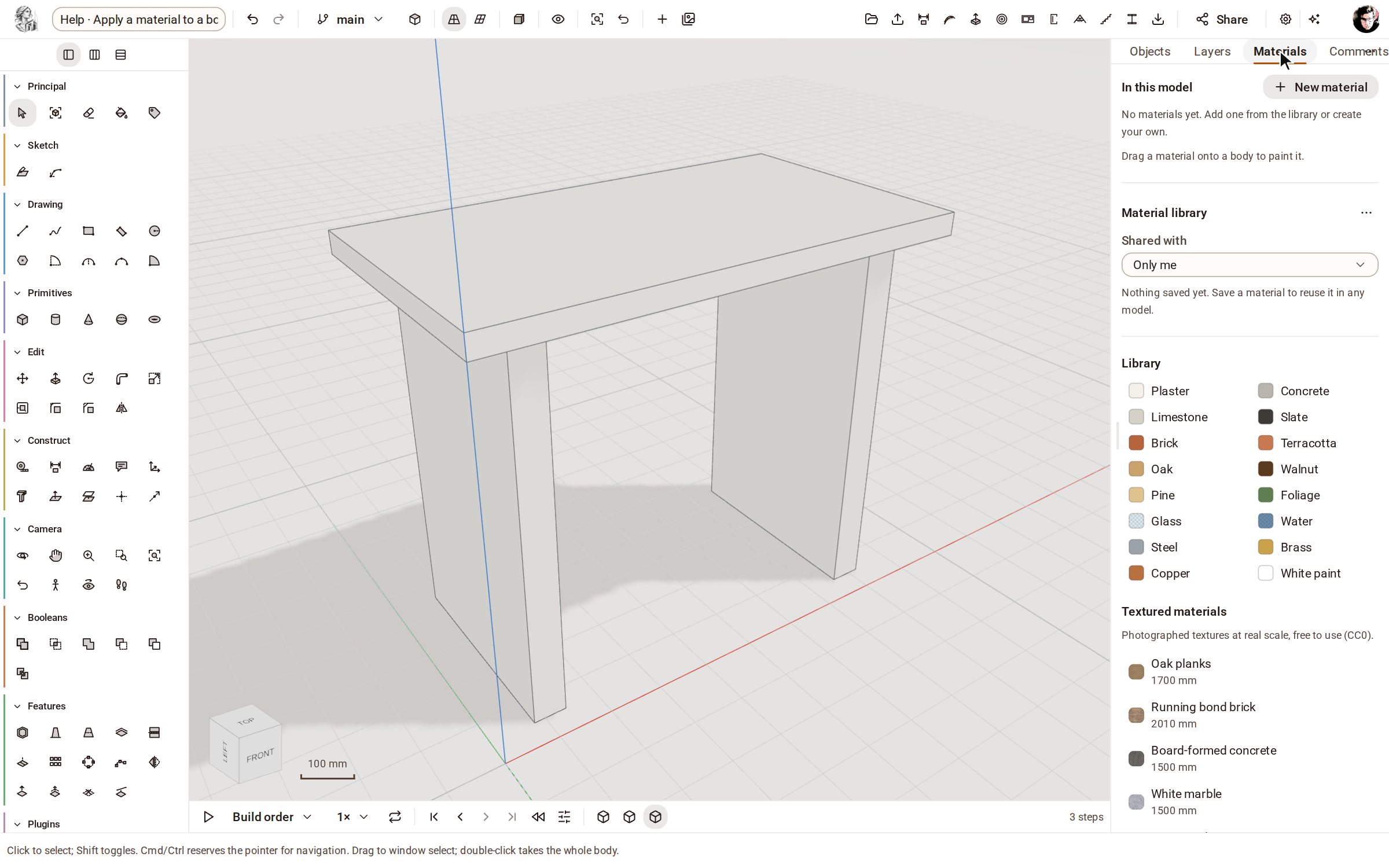Toggle visibility eye in top toolbar
The width and height of the screenshot is (1389, 868).
point(558,19)
